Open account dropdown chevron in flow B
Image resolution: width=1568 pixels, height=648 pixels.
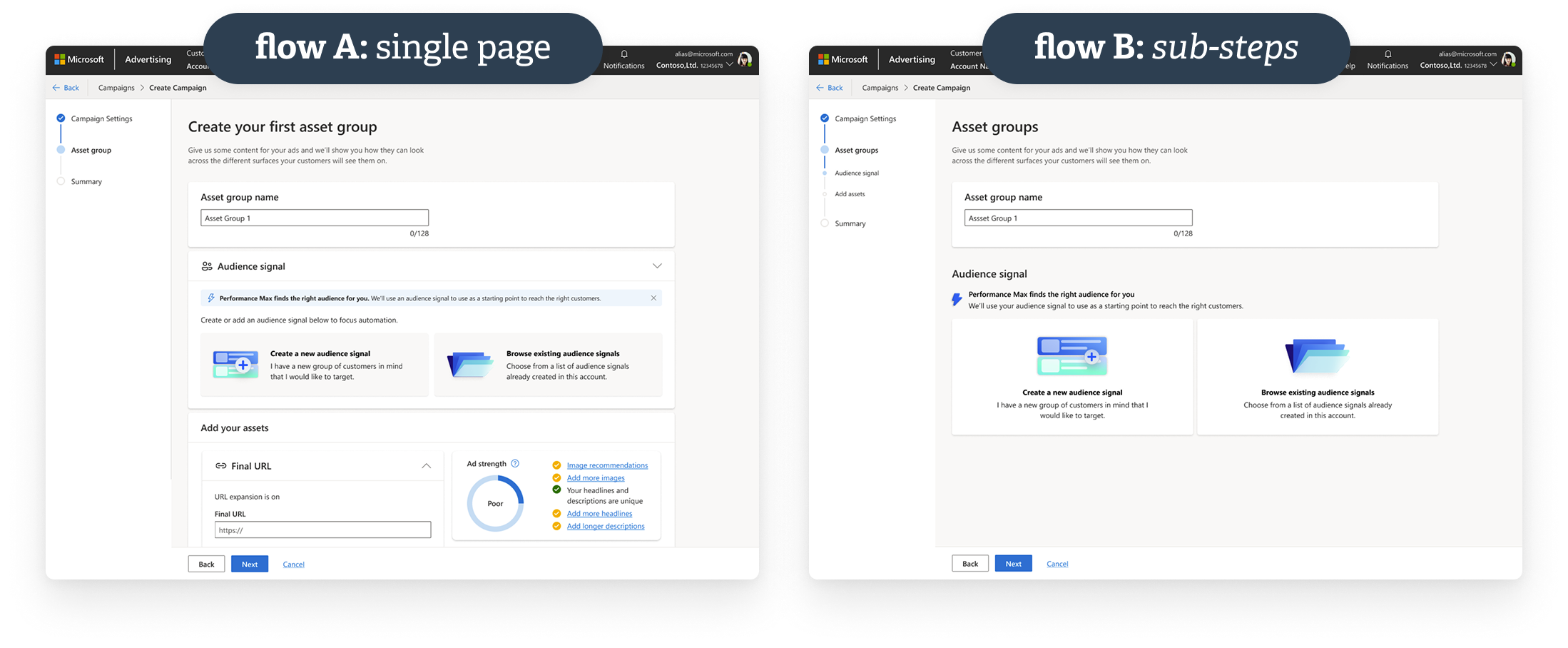1493,65
